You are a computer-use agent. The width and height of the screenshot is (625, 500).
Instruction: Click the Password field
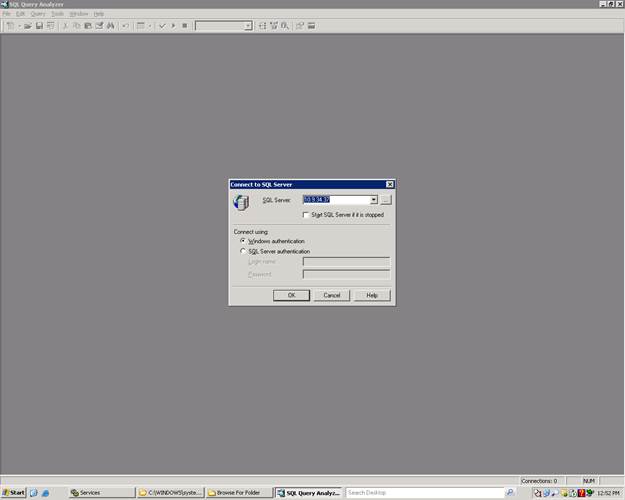346,274
